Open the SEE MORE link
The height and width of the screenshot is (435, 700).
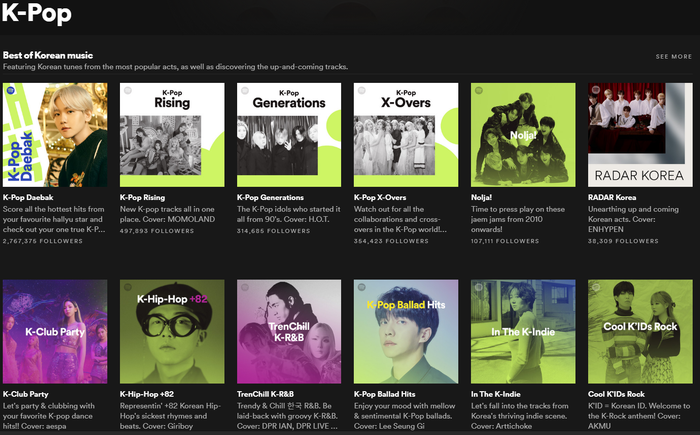point(673,57)
